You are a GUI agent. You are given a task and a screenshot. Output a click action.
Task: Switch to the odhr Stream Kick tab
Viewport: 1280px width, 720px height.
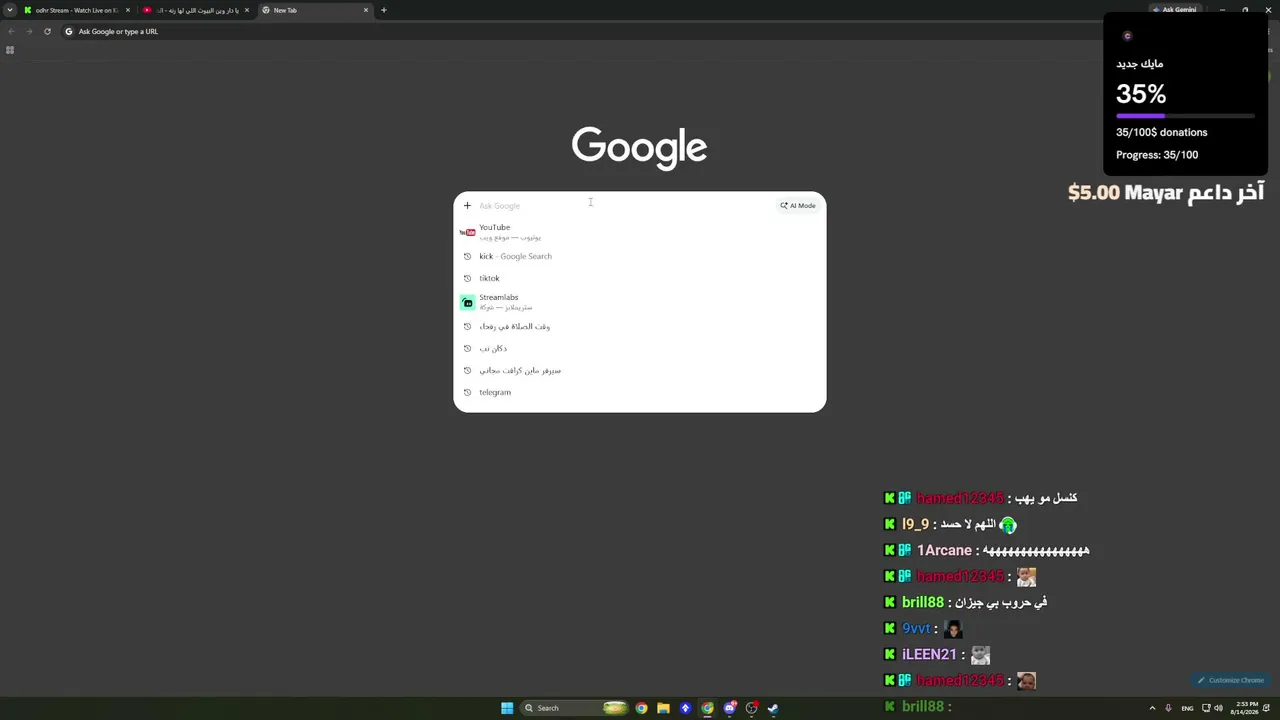(76, 10)
